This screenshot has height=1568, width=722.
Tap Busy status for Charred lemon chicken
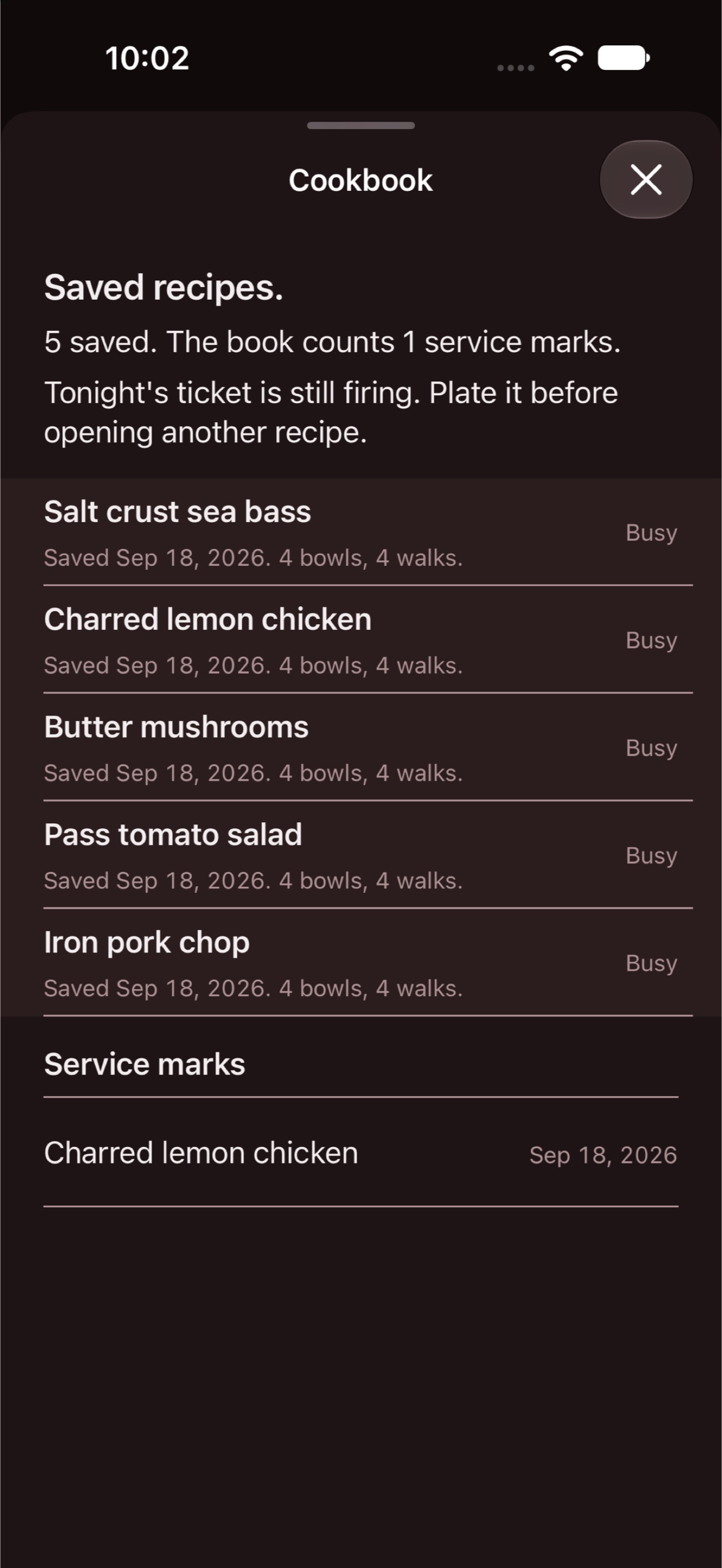coord(651,641)
